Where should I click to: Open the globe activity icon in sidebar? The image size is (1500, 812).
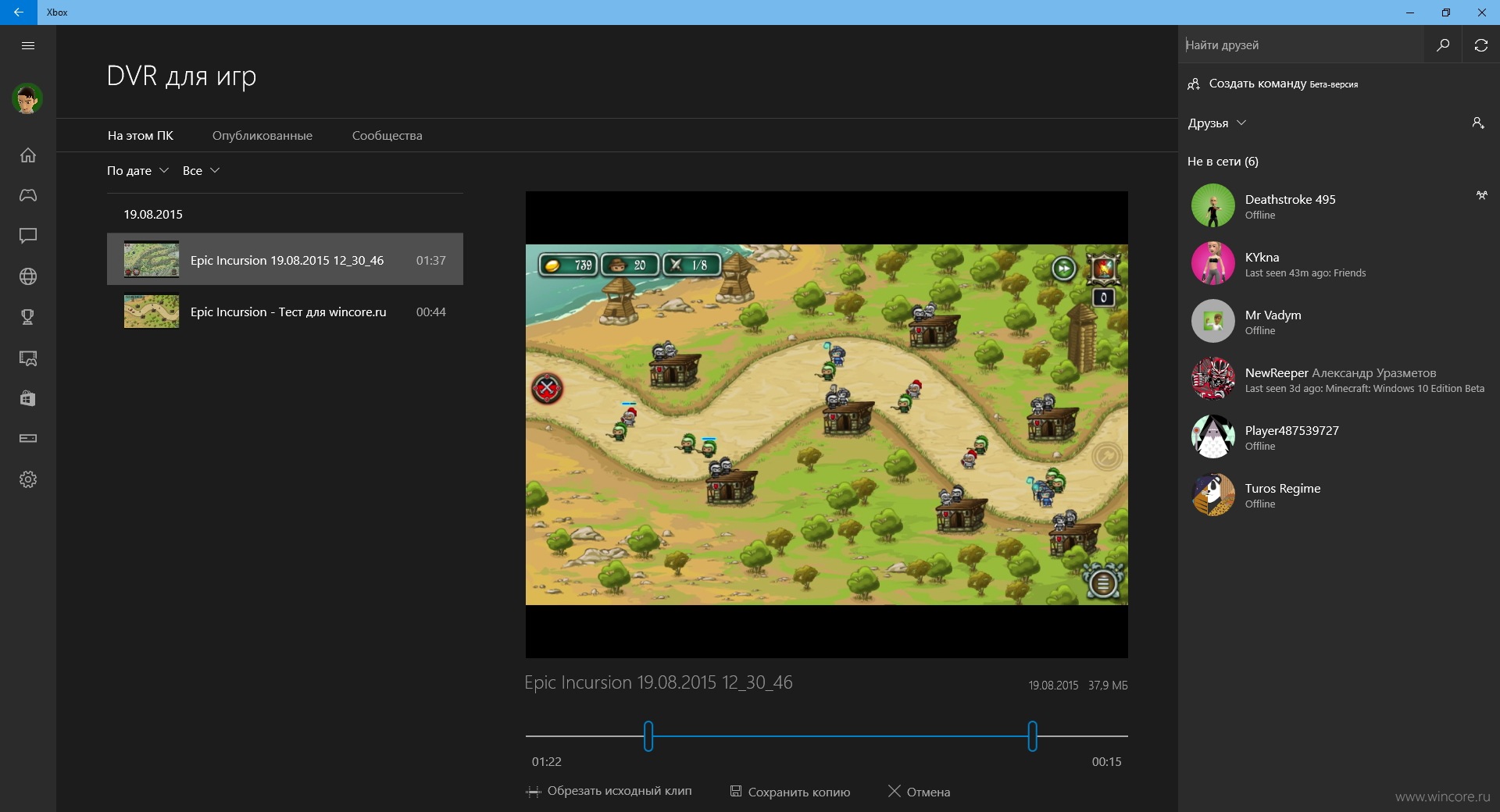click(28, 276)
